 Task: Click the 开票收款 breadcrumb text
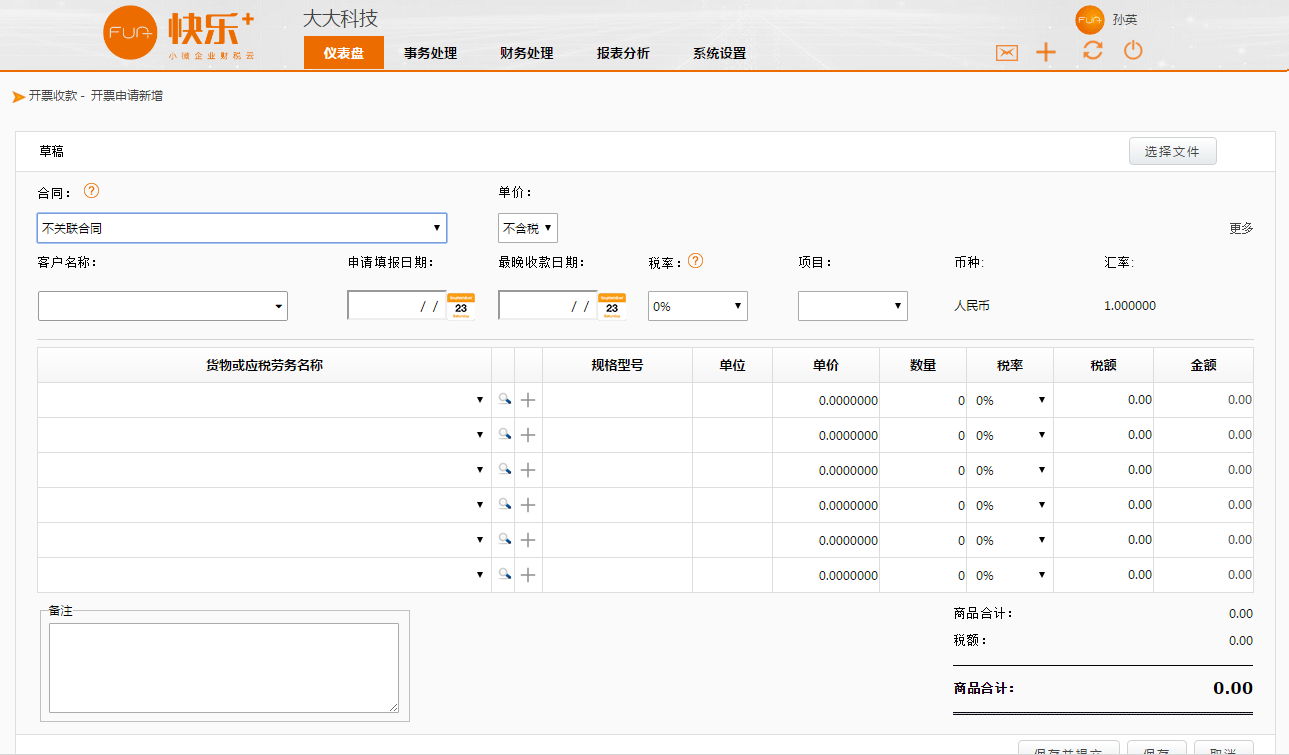[x=53, y=96]
